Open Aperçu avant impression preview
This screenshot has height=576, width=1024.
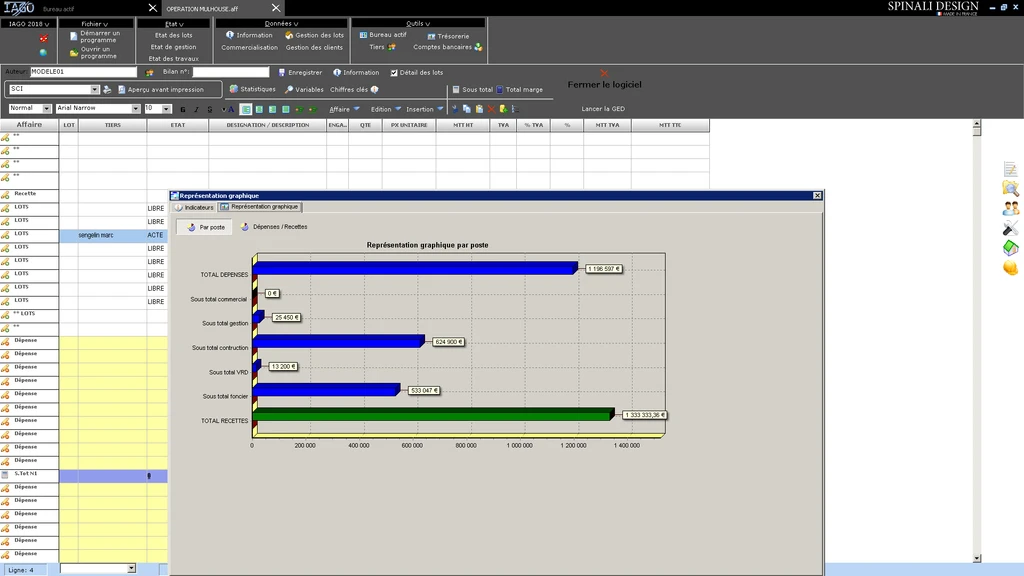pos(165,89)
